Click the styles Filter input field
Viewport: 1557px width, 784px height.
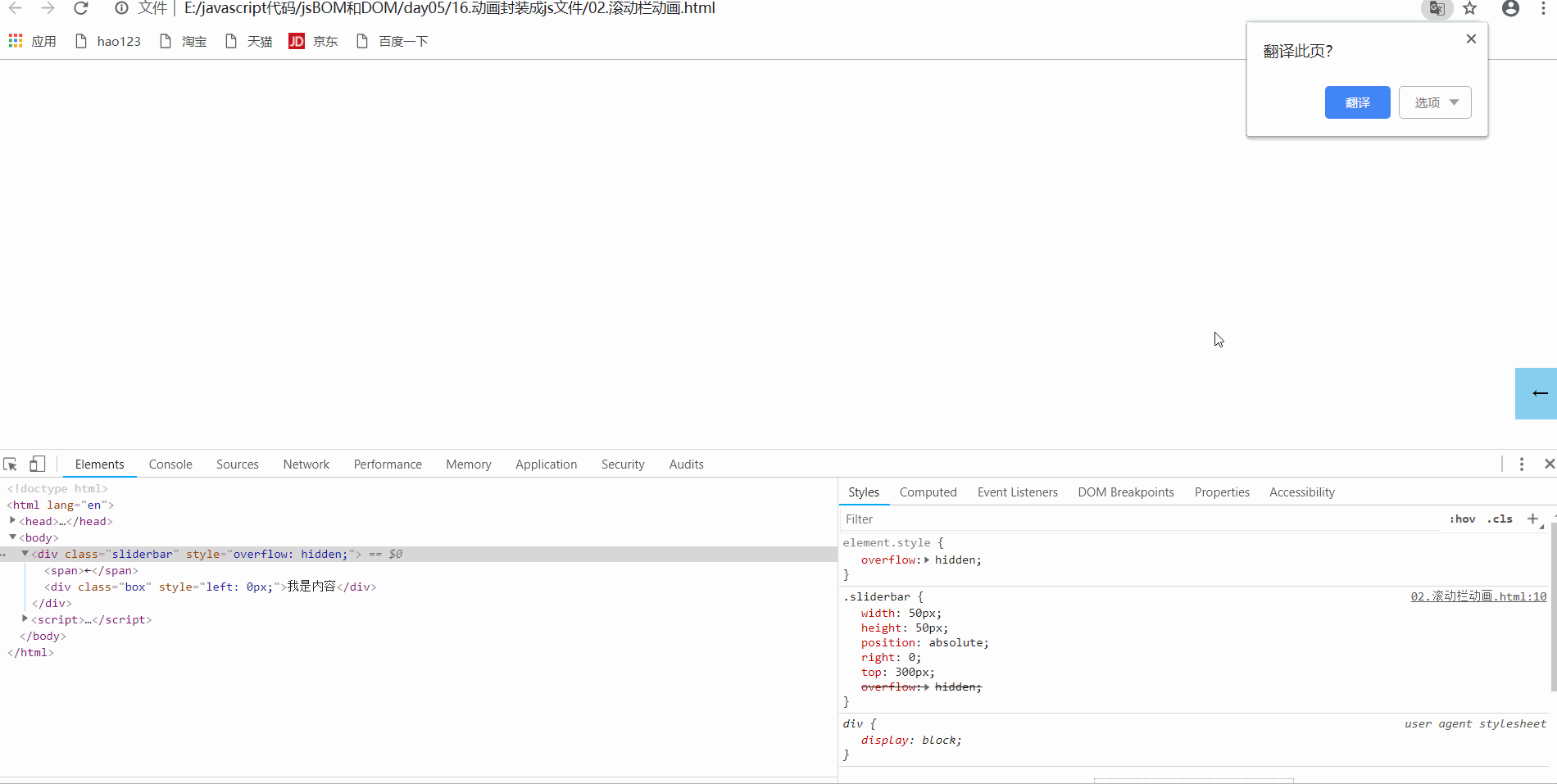[x=1139, y=519]
